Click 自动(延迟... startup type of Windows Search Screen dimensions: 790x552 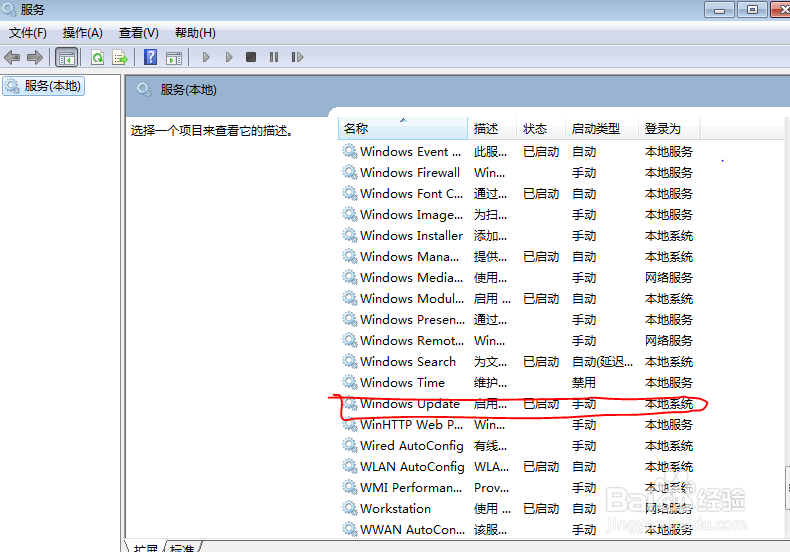(603, 362)
